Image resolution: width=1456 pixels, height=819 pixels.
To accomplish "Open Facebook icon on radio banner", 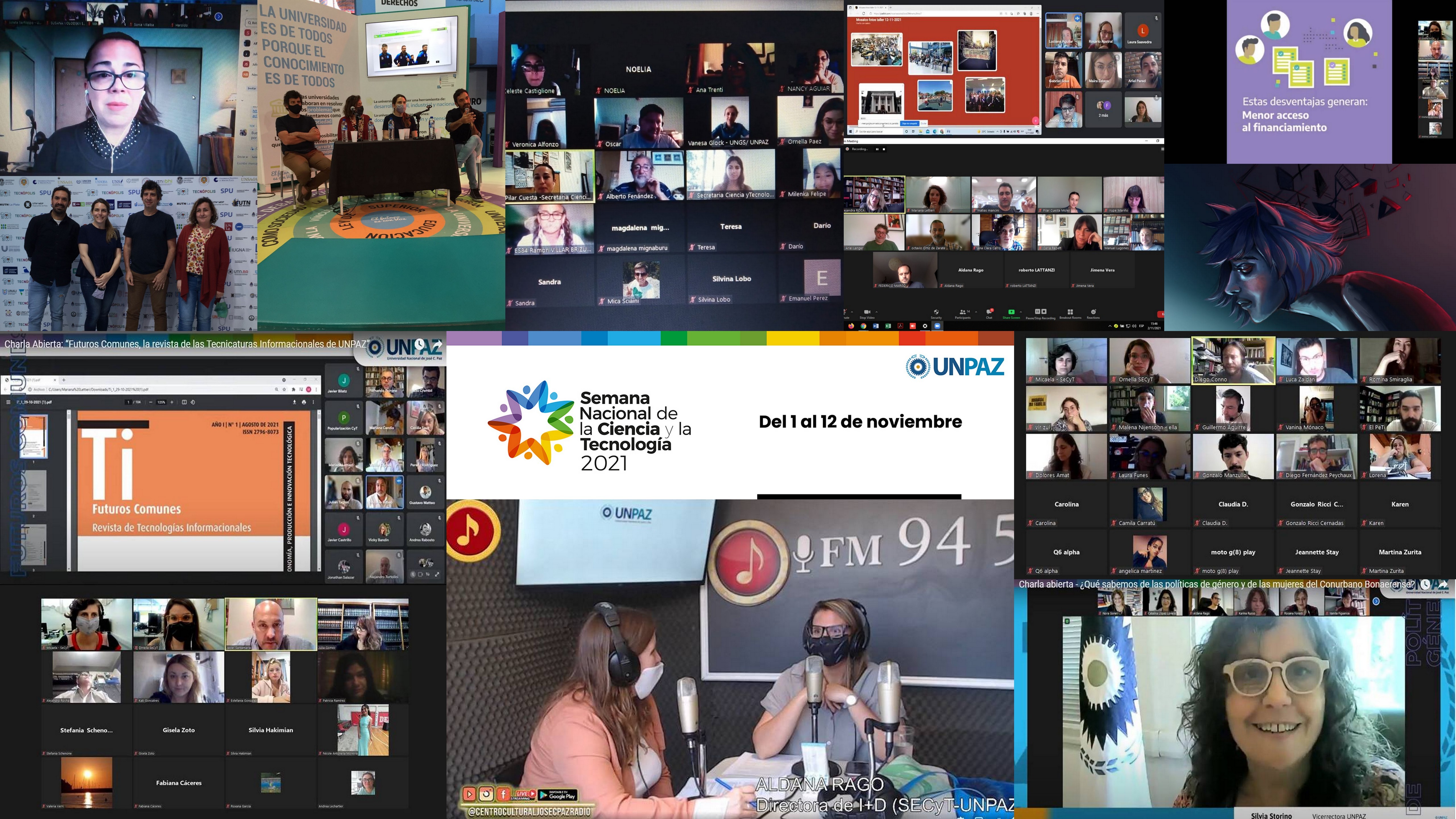I will click(x=504, y=795).
